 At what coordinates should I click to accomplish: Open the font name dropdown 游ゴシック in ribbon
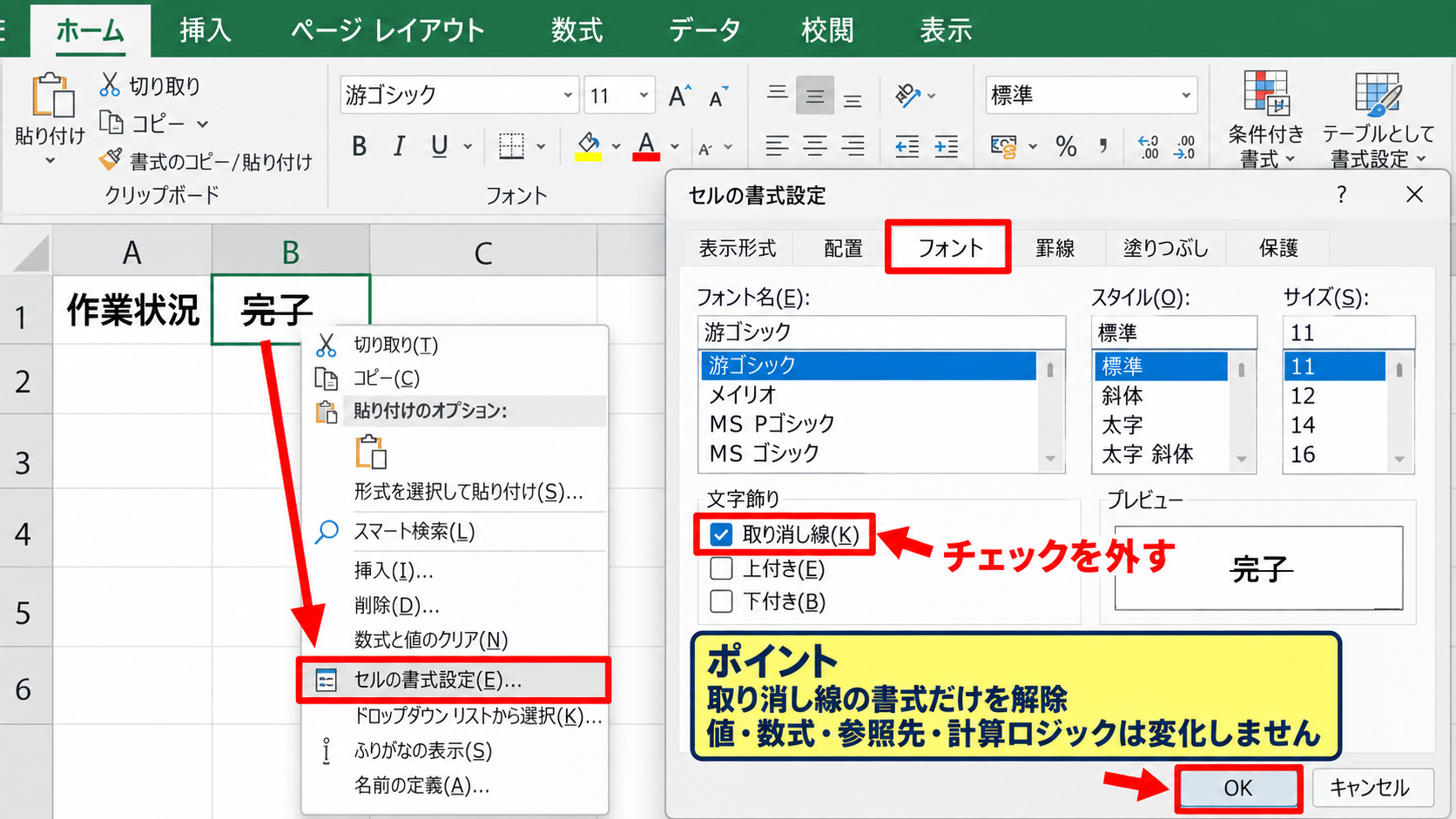(568, 95)
